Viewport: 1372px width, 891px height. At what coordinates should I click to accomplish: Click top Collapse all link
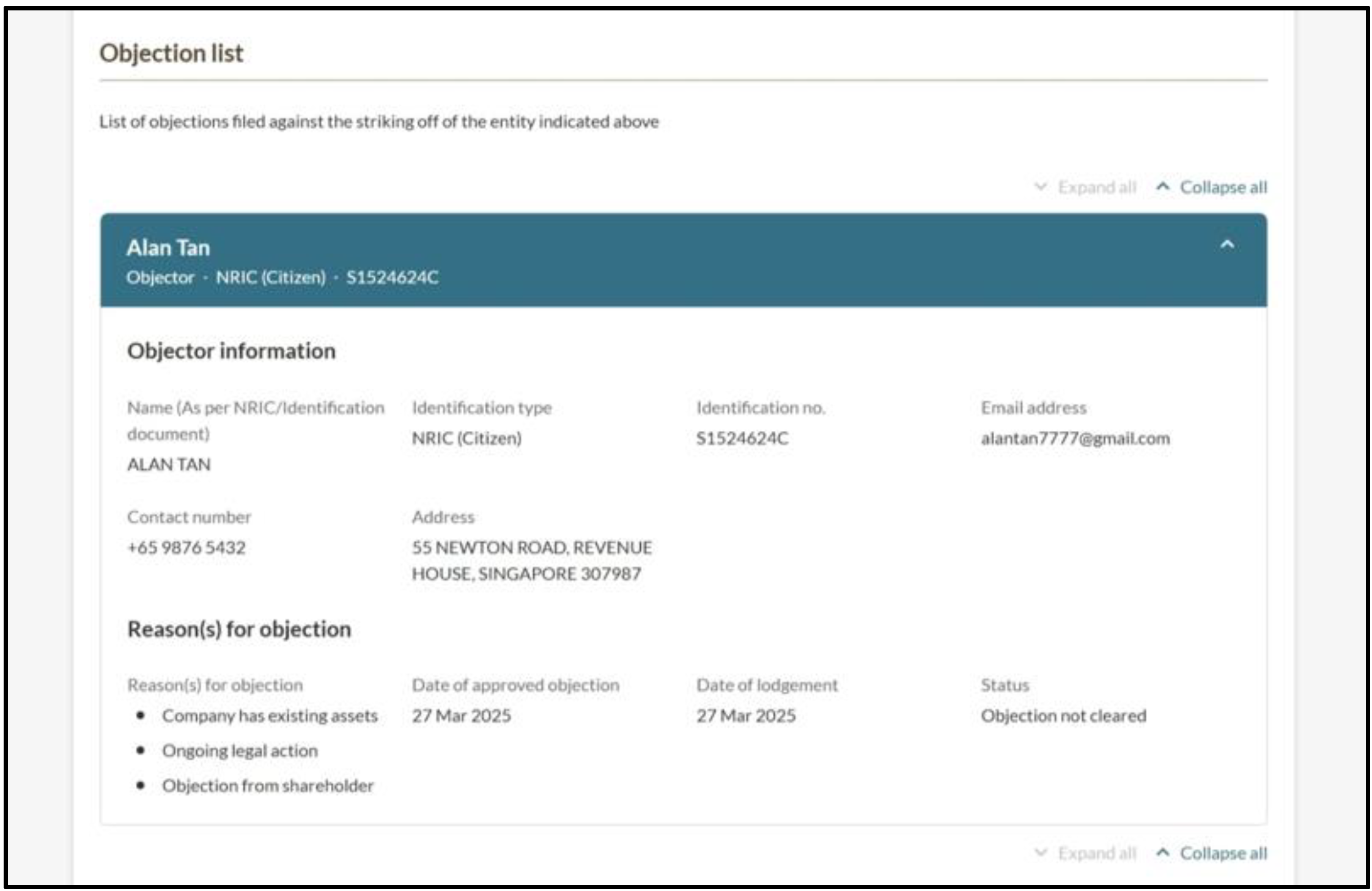point(1222,187)
